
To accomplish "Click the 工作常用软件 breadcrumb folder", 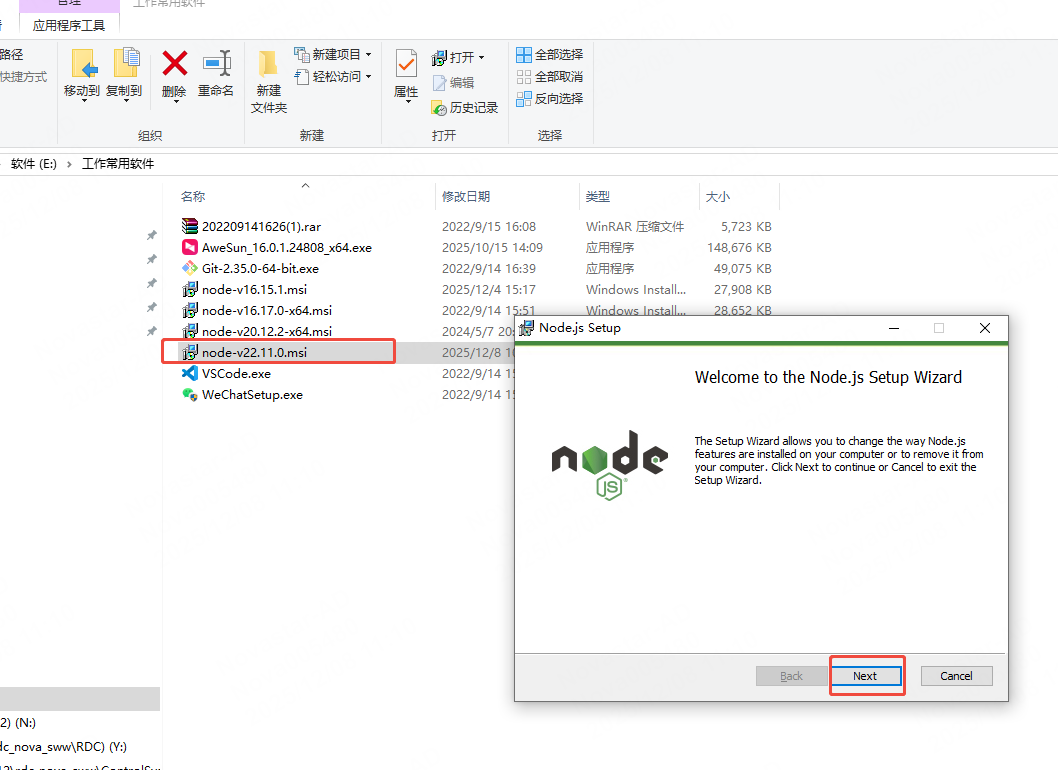I will pos(118,164).
